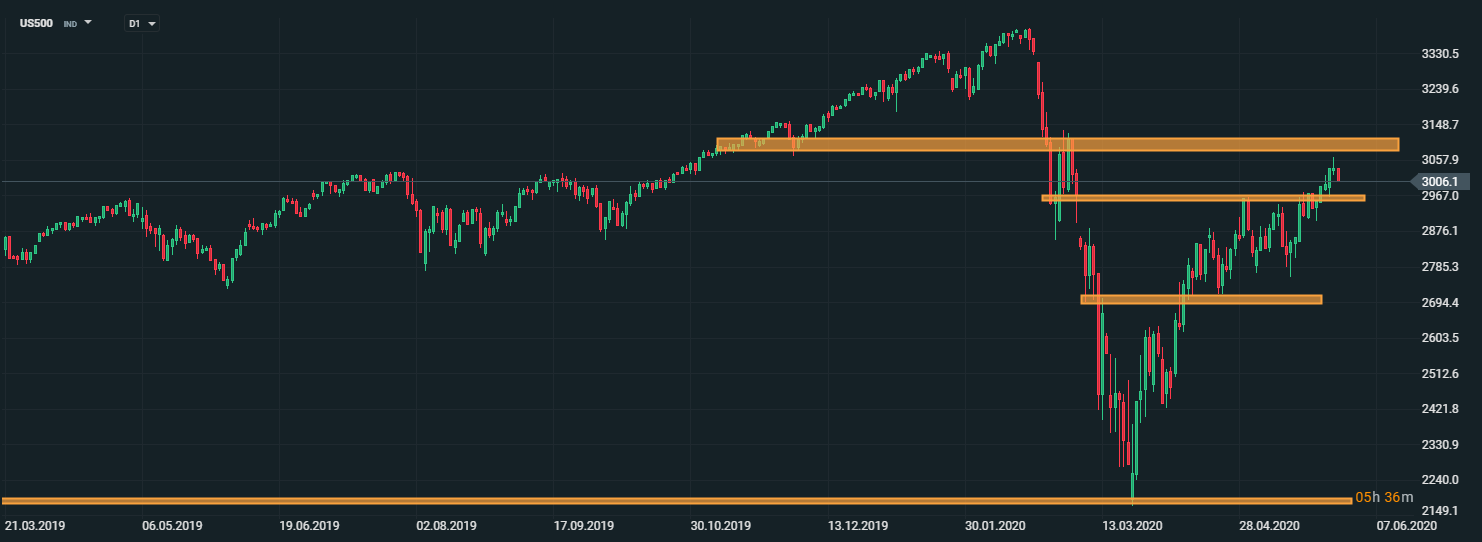Open the D1 timeframe dropdown
This screenshot has width=1482, height=542.
(x=142, y=23)
